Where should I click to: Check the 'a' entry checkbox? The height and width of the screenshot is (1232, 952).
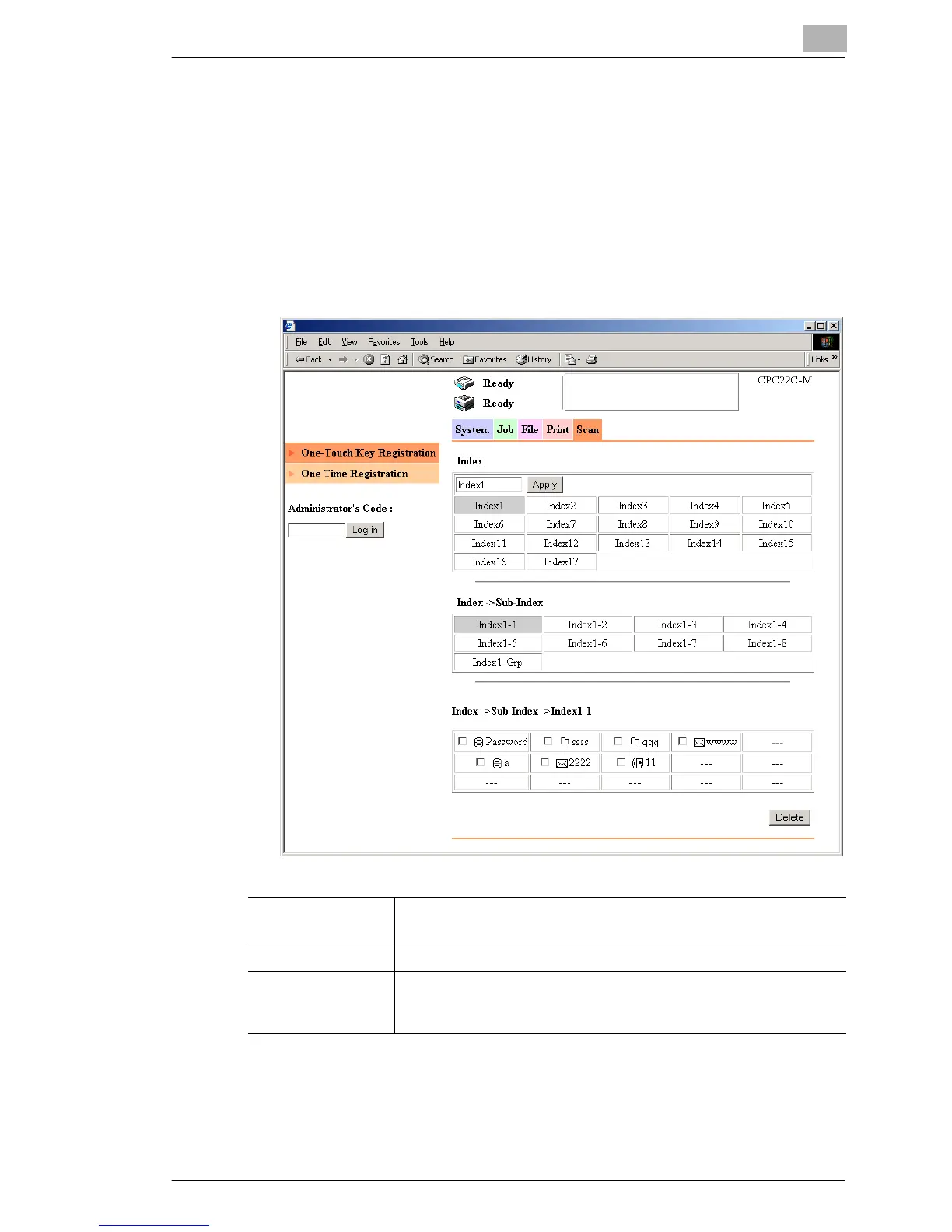480,762
